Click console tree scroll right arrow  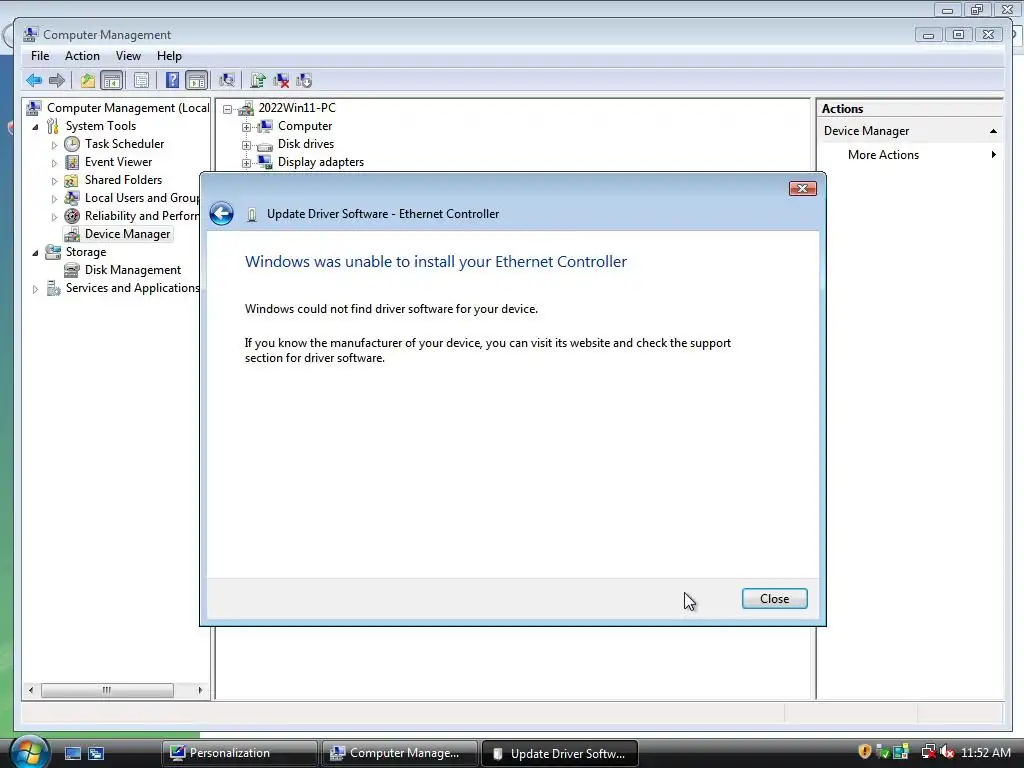200,690
